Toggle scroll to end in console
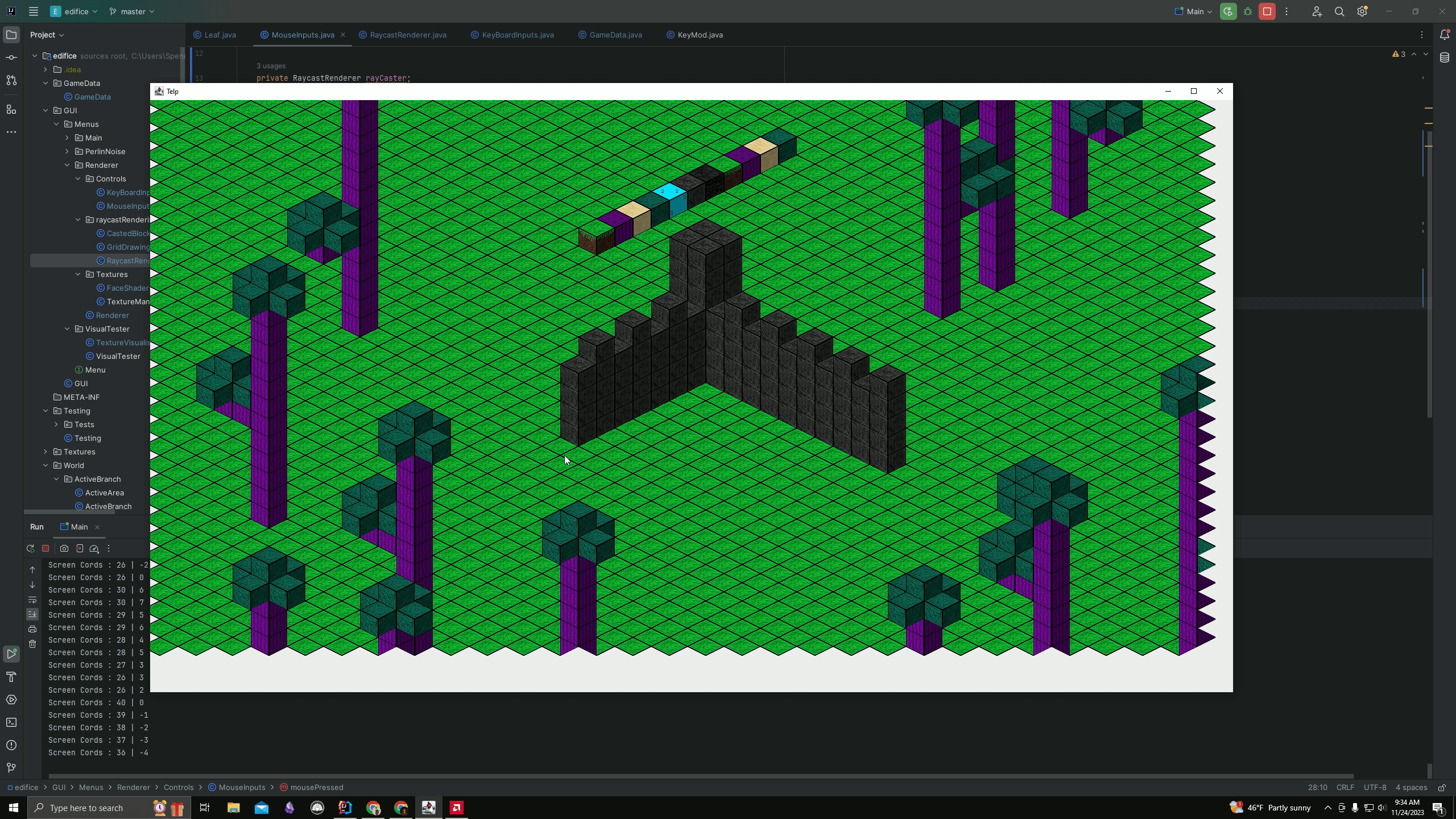The image size is (1456, 819). pyautogui.click(x=32, y=614)
